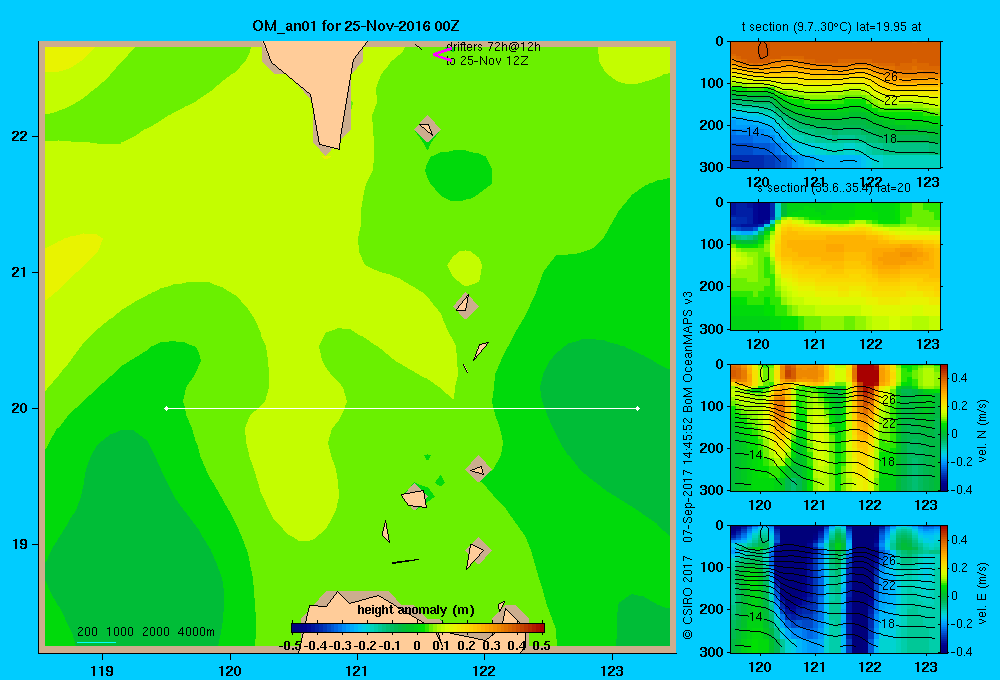Click the "-0.4" tick on vel. E color bar
This screenshot has width=1000, height=680.
tap(962, 651)
